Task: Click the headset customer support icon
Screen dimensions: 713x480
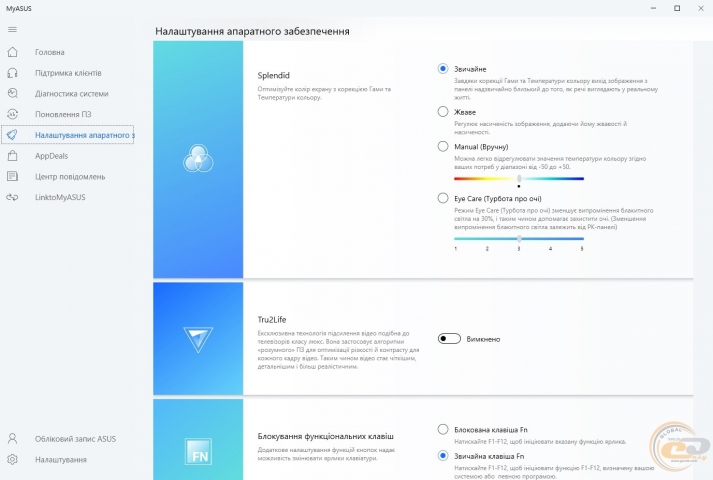Action: pyautogui.click(x=13, y=73)
